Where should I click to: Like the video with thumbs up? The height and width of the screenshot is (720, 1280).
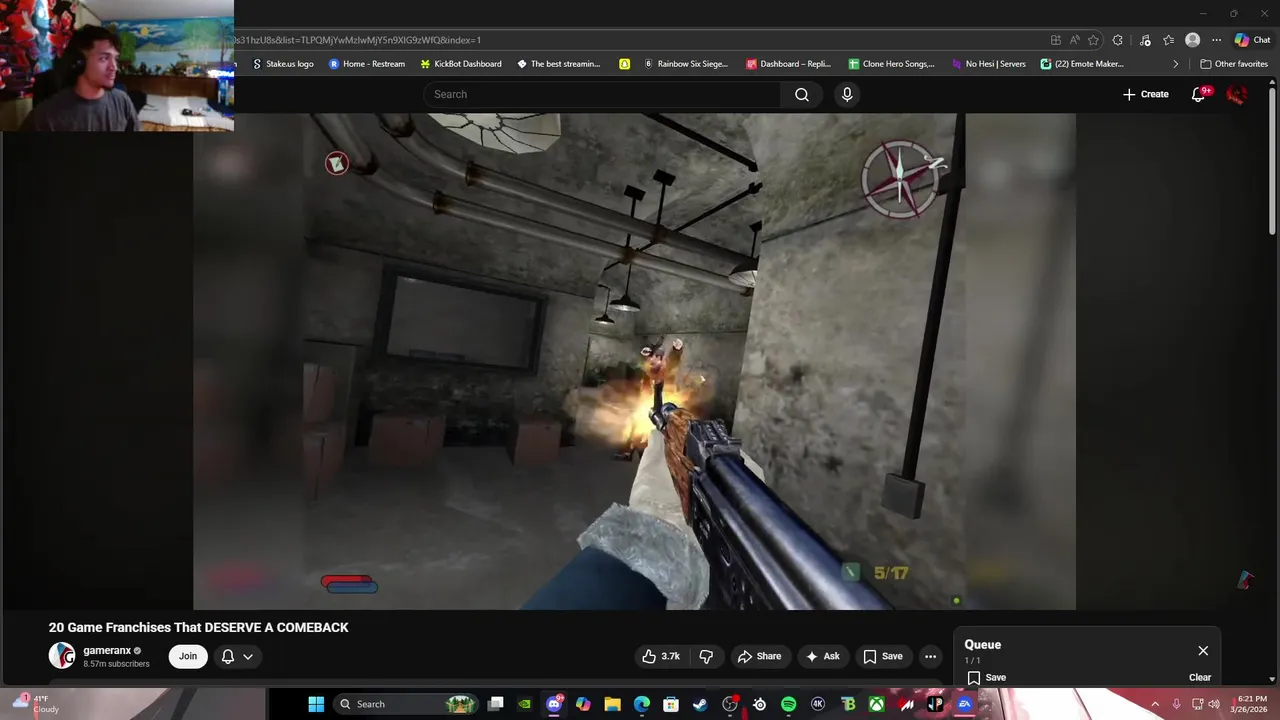[x=661, y=656]
